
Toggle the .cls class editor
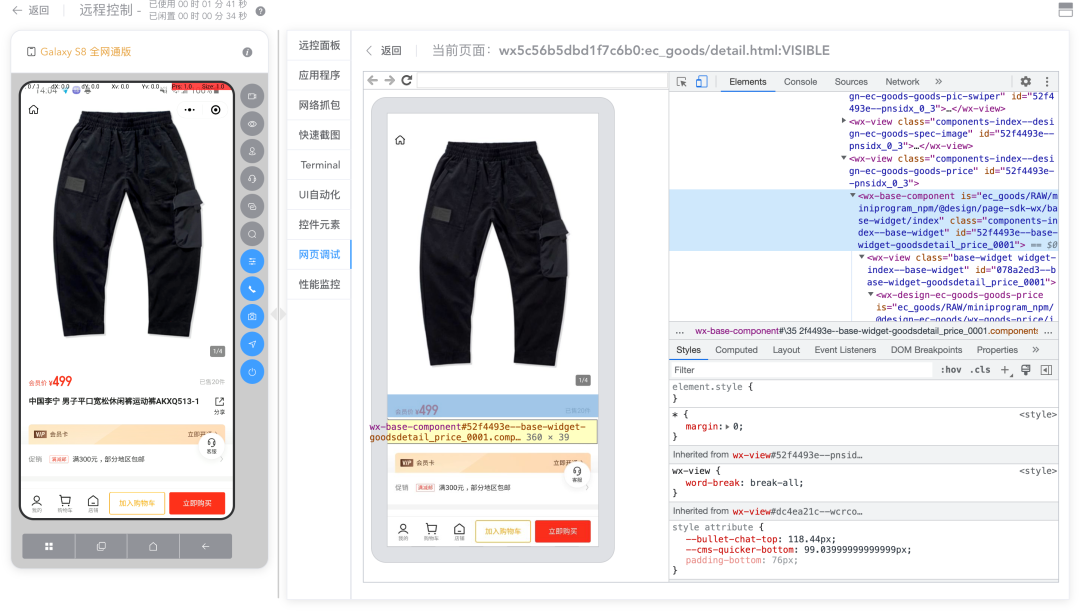(x=980, y=370)
